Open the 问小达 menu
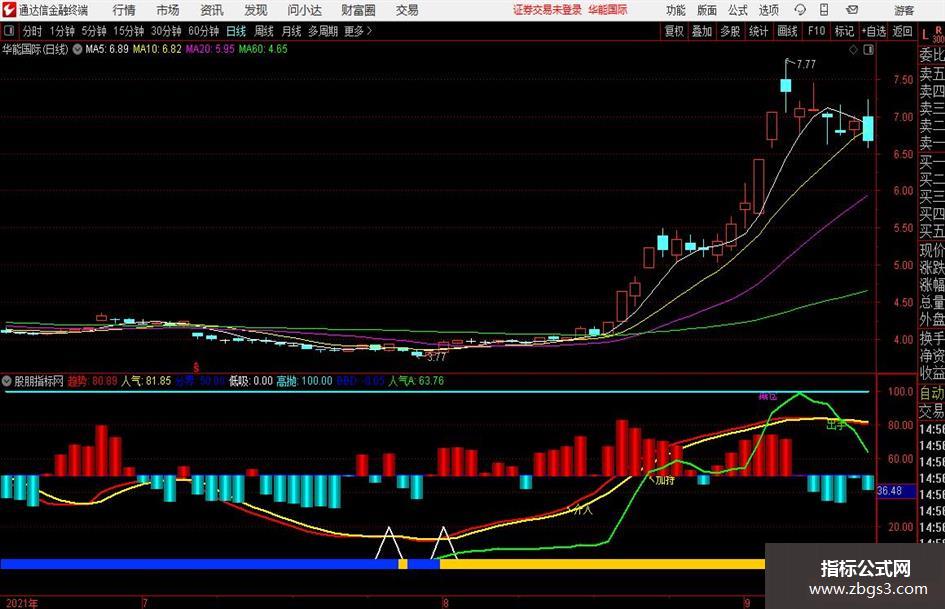The height and width of the screenshot is (609, 945). 304,10
